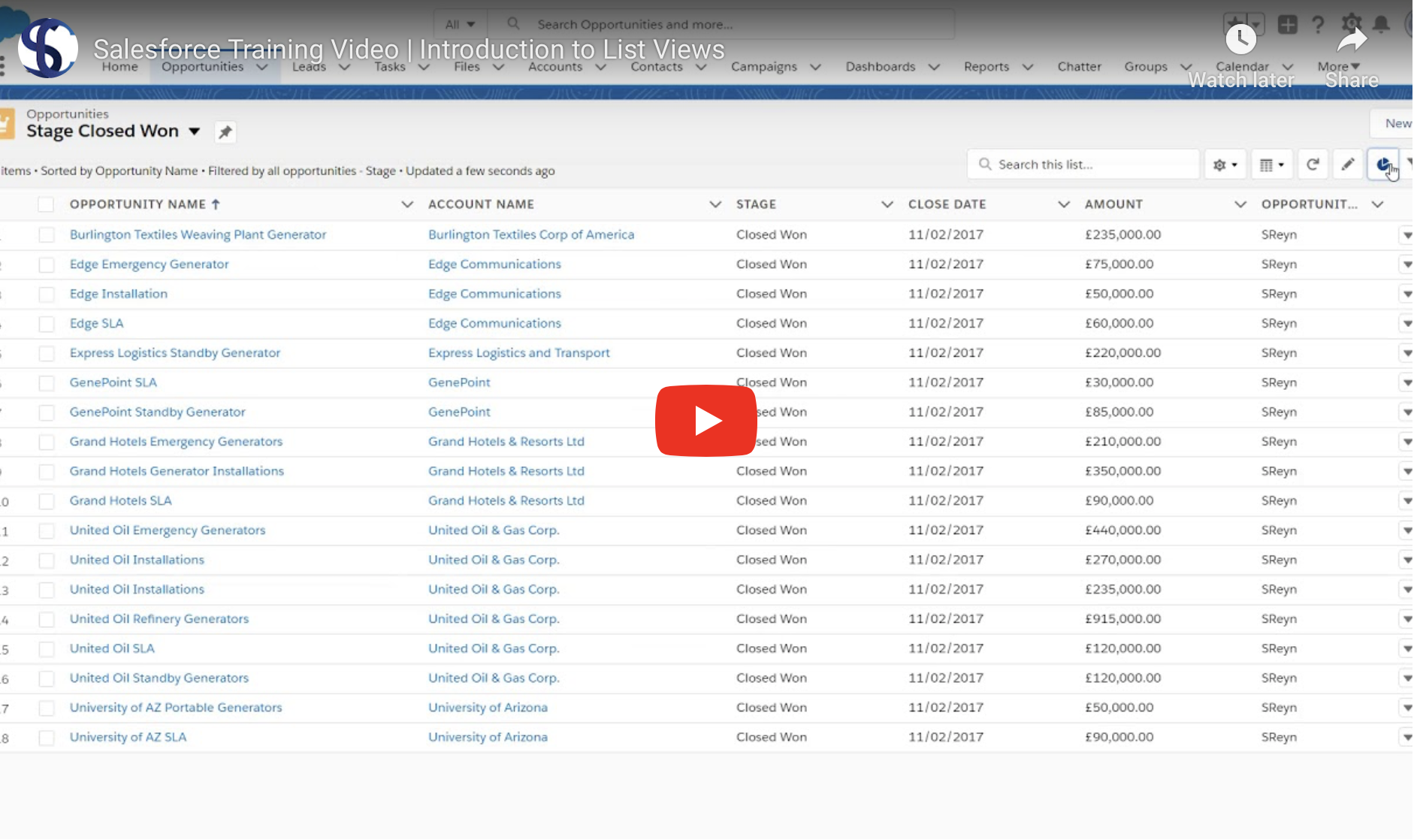This screenshot has height=840, width=1414.
Task: Open the setup gear in header
Action: click(1351, 23)
